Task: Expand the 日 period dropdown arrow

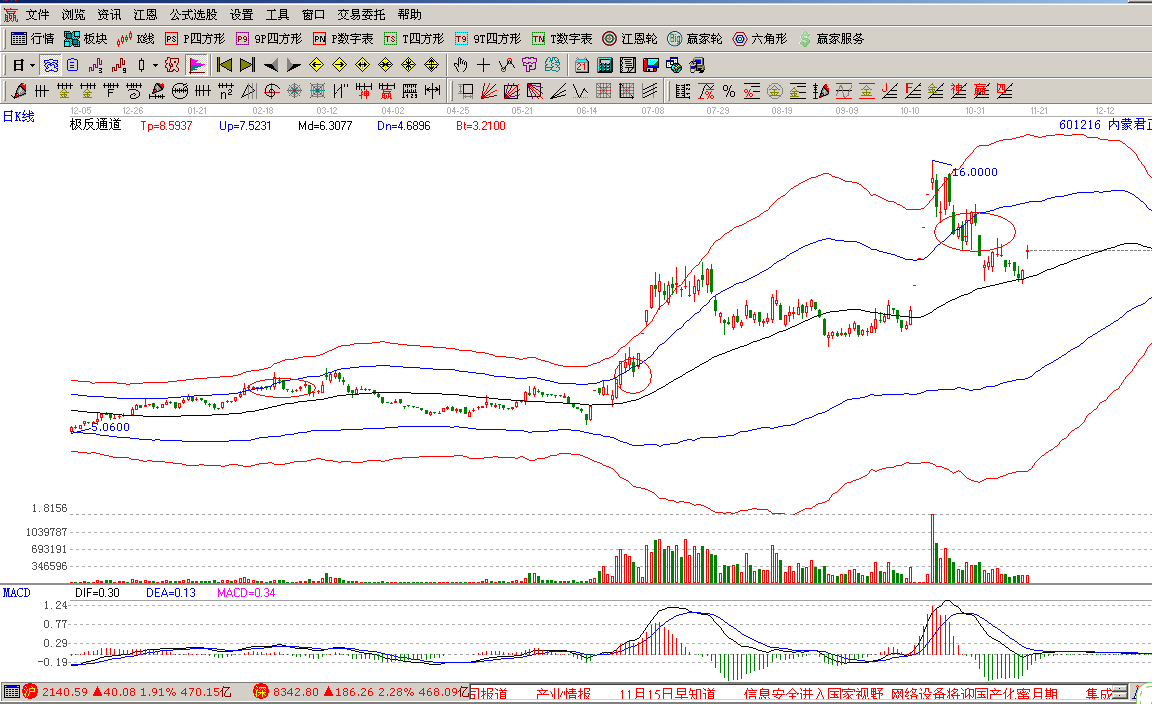Action: click(32, 65)
